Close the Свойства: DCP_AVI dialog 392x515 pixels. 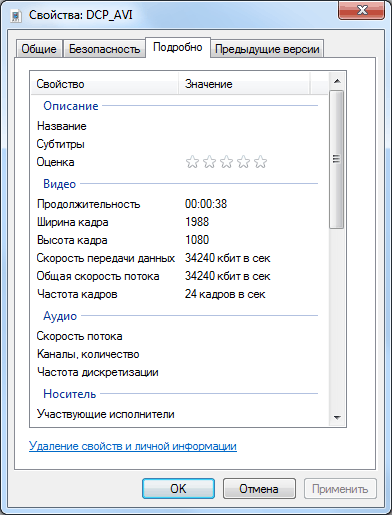click(x=362, y=11)
